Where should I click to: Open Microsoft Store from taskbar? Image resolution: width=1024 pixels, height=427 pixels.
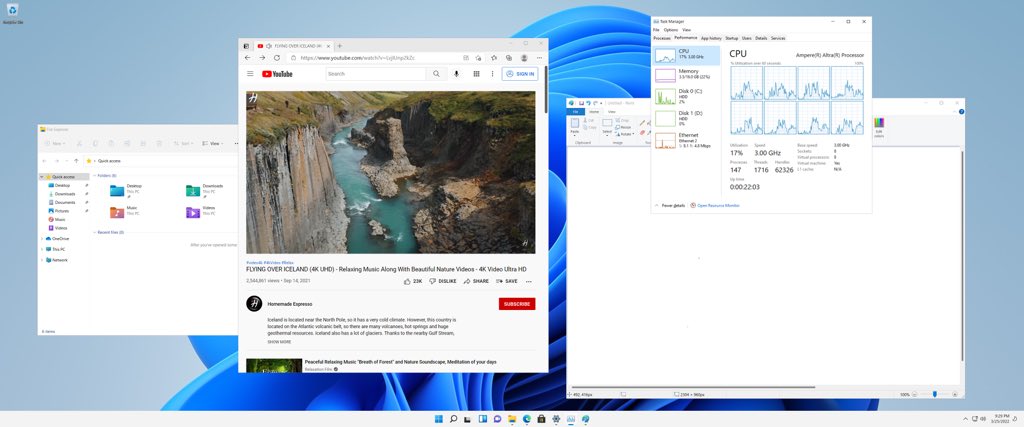click(541, 419)
